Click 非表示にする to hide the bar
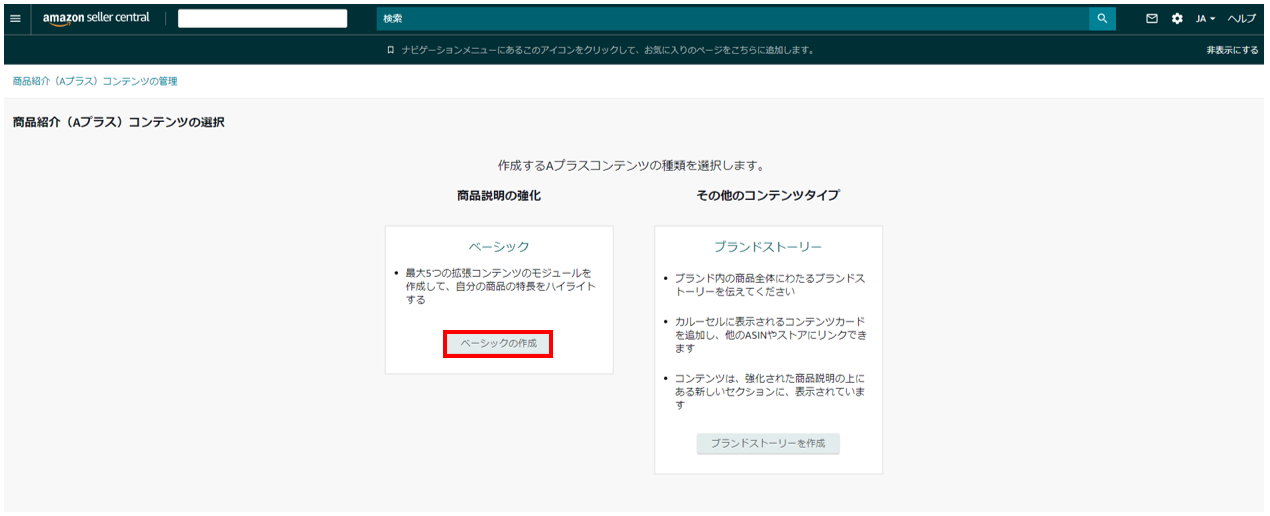Viewport: 1270px width, 516px height. click(x=1232, y=50)
